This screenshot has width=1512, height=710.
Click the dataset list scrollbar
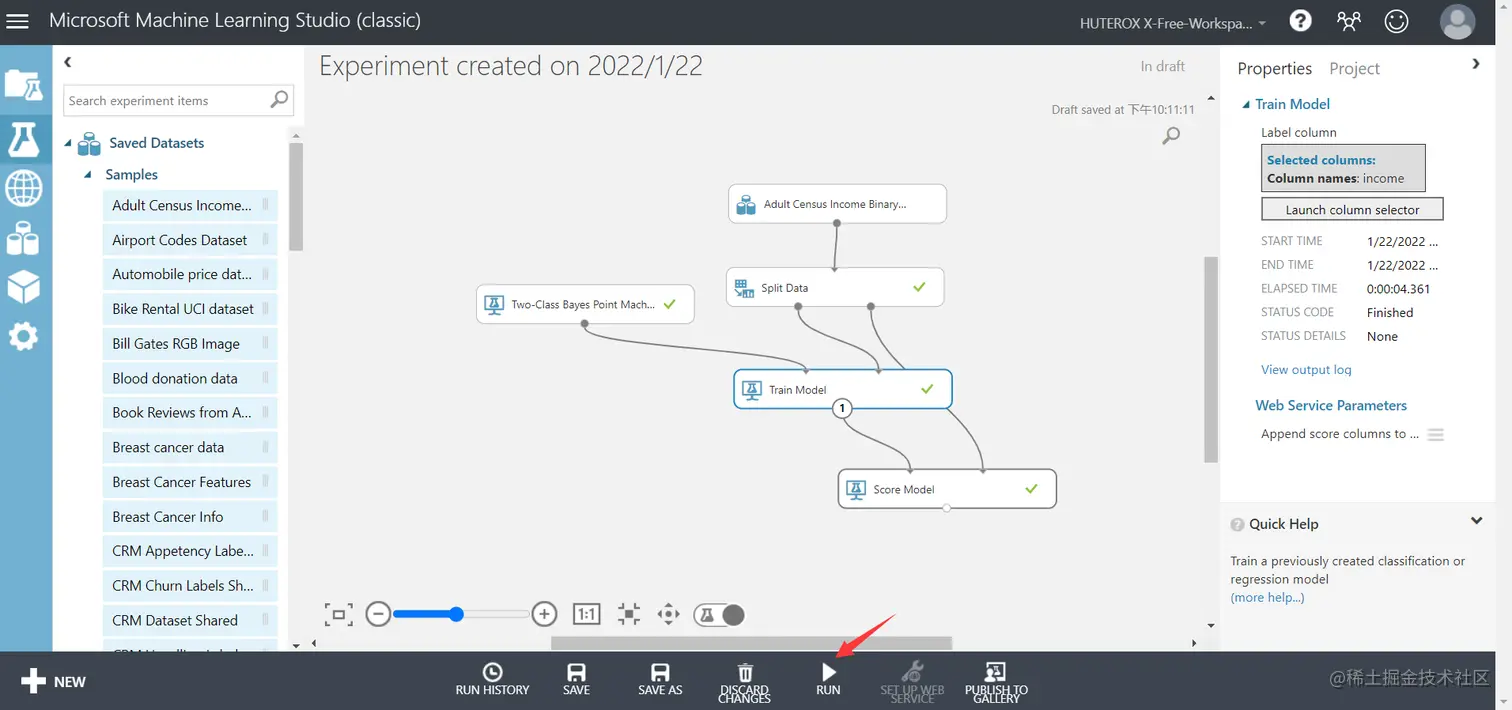(296, 197)
